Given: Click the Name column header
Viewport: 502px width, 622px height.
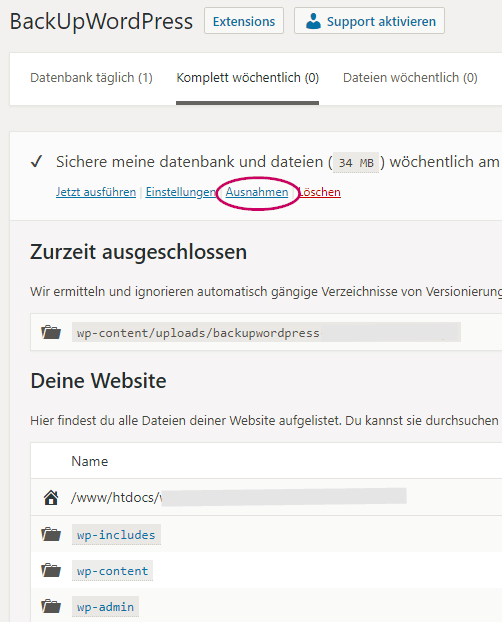Looking at the screenshot, I should tap(90, 461).
